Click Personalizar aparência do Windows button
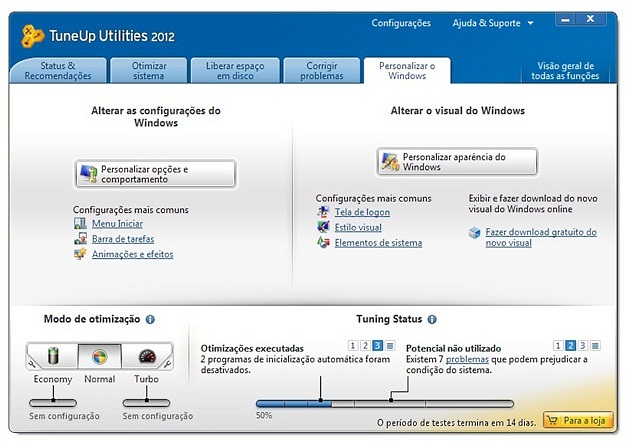Screen dimensions: 625x448 click(457, 161)
